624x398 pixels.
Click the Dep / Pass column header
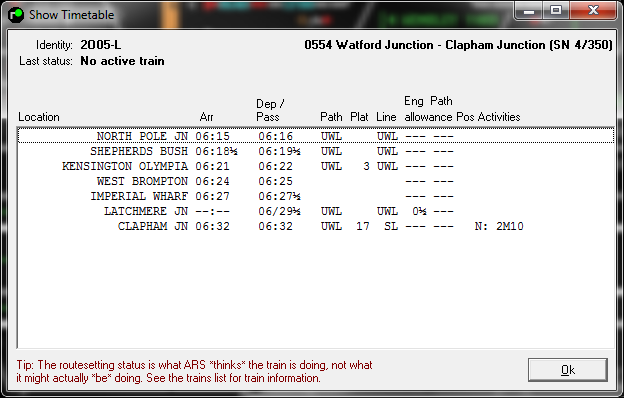(x=270, y=110)
